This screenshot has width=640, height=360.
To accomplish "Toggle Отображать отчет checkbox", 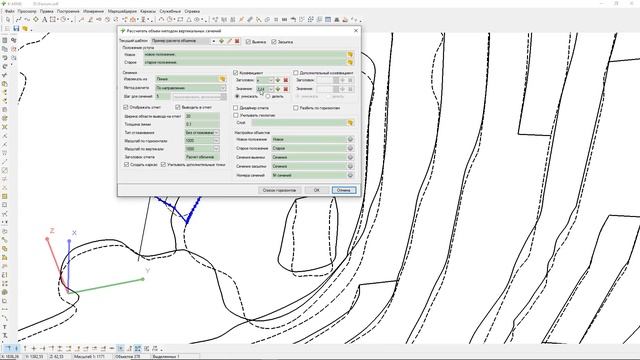I will click(126, 107).
